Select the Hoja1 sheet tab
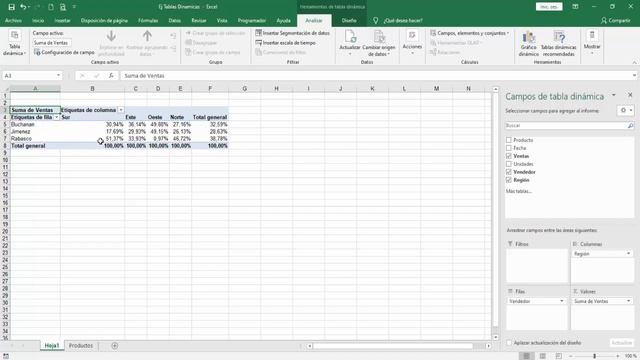 click(52, 346)
